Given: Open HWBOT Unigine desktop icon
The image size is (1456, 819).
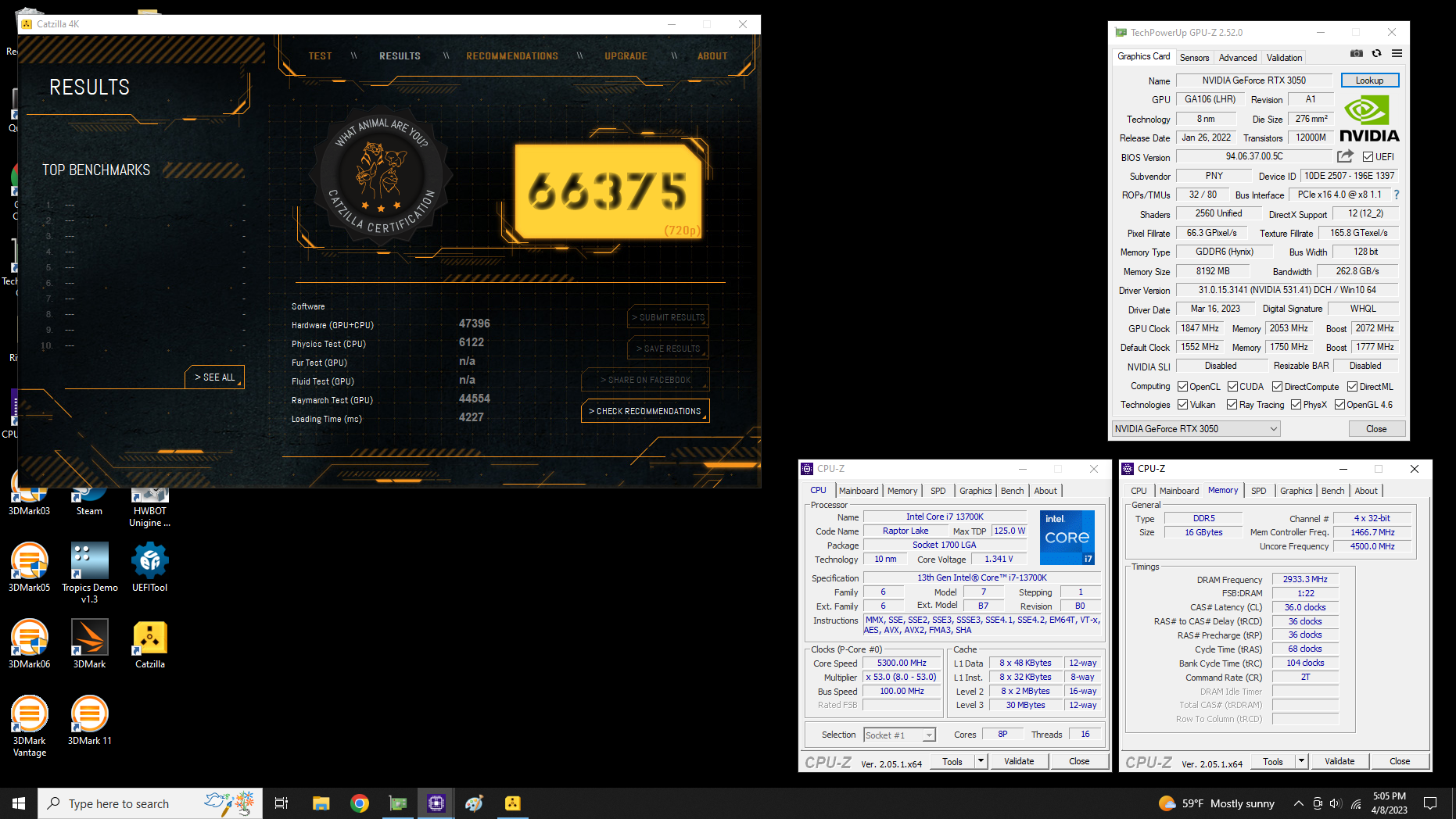Looking at the screenshot, I should (150, 504).
